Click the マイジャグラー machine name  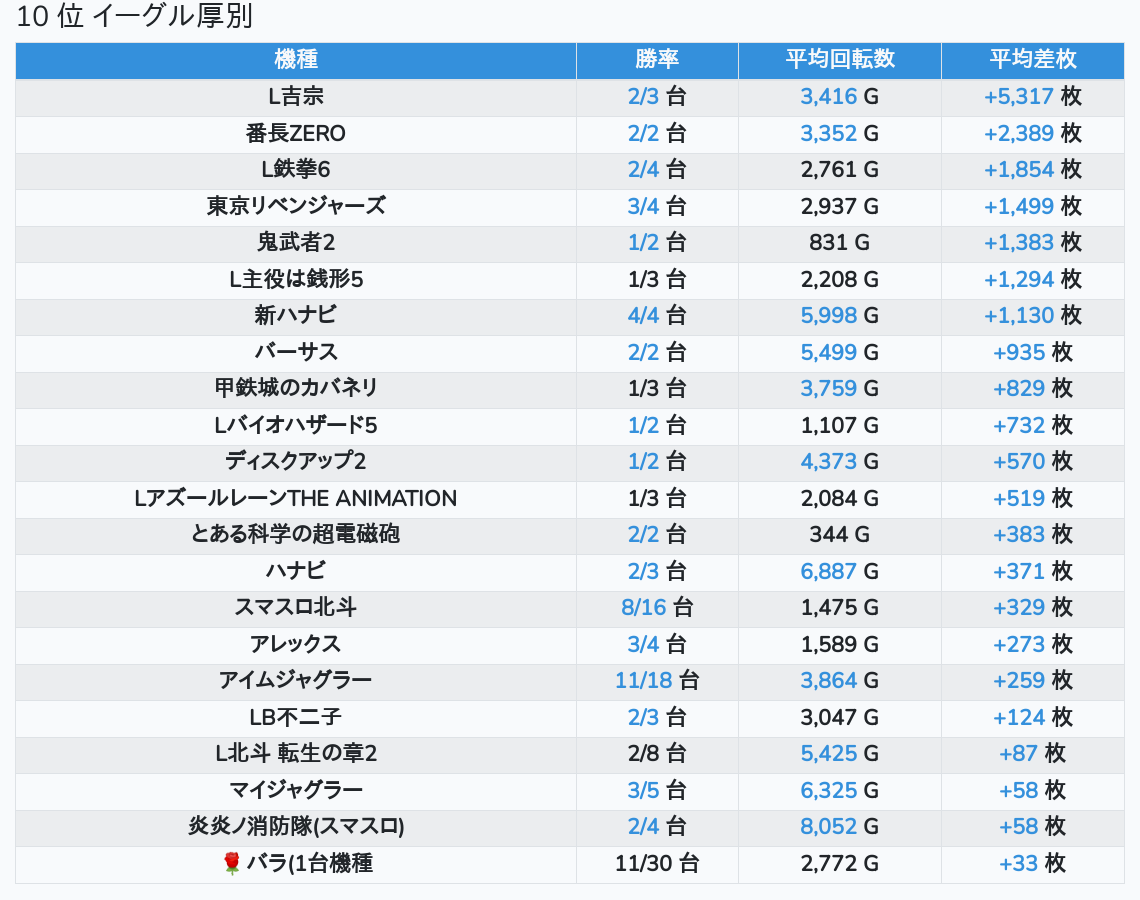(296, 790)
